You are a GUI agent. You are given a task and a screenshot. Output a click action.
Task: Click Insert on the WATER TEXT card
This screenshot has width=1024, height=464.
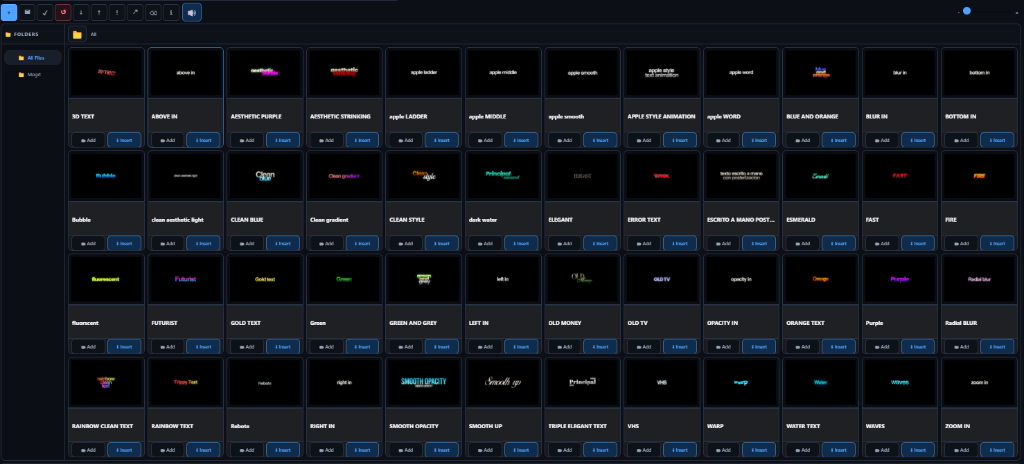pyautogui.click(x=839, y=450)
